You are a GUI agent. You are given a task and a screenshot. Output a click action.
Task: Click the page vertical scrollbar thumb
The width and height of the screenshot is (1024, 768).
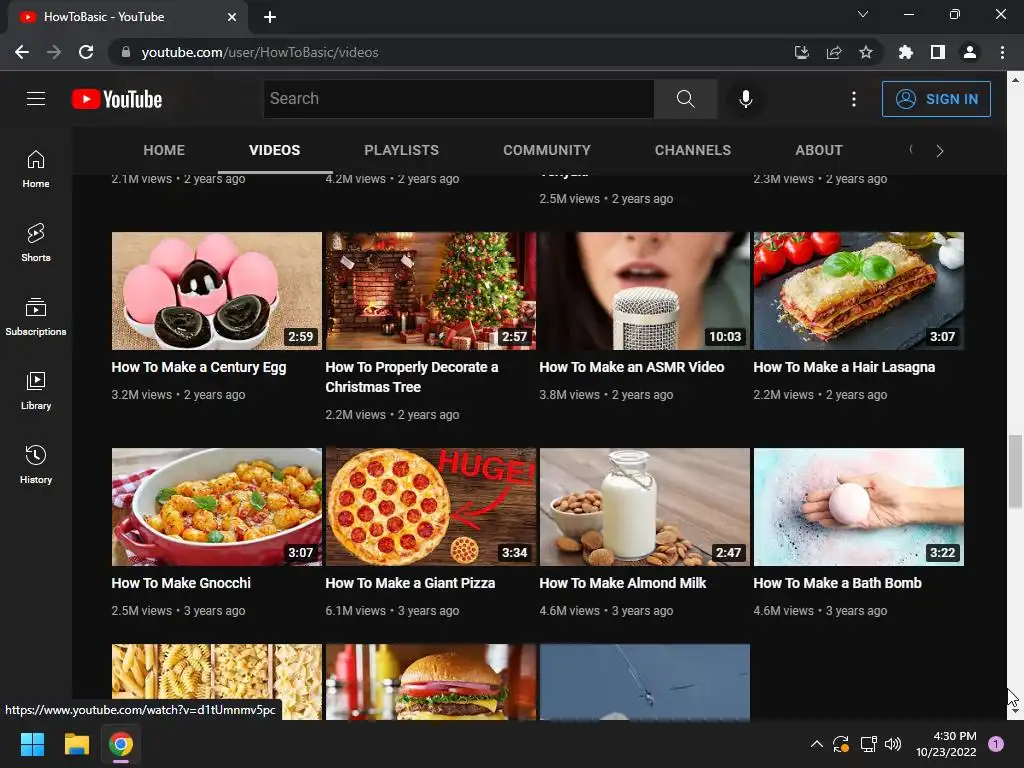[x=1015, y=470]
